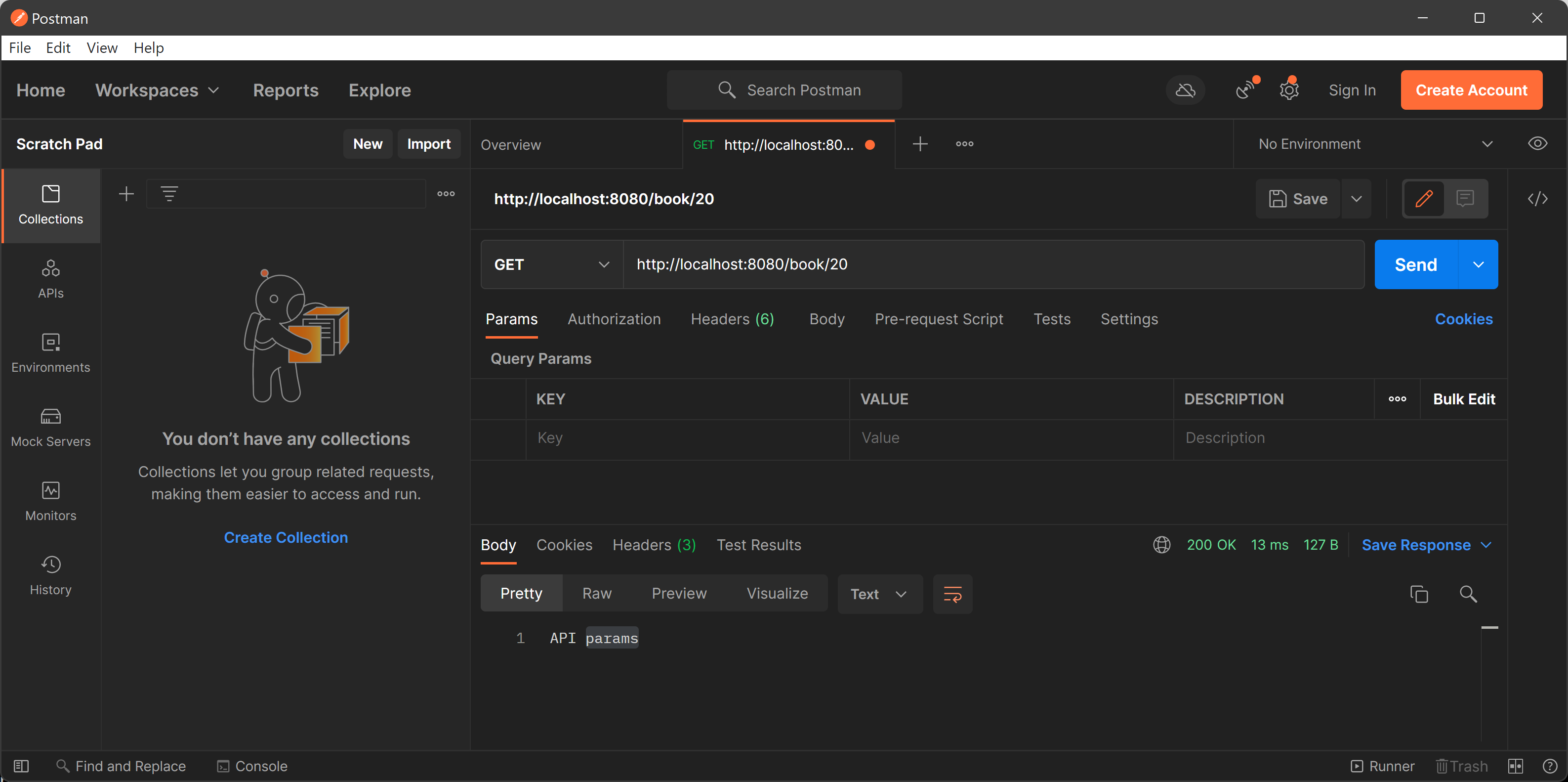
Task: Click the Create Collection link
Action: (x=286, y=537)
